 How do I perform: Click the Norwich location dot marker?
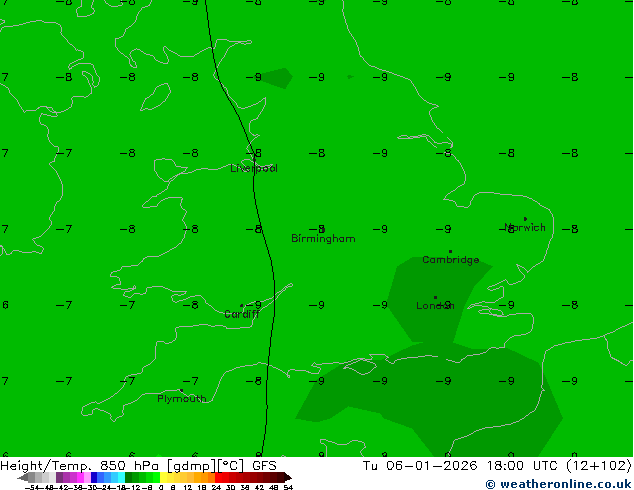pos(525,219)
